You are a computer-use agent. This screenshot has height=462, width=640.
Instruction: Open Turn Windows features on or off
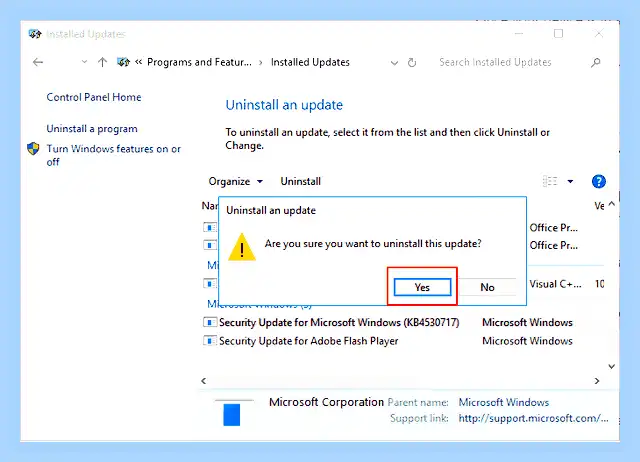pos(113,155)
